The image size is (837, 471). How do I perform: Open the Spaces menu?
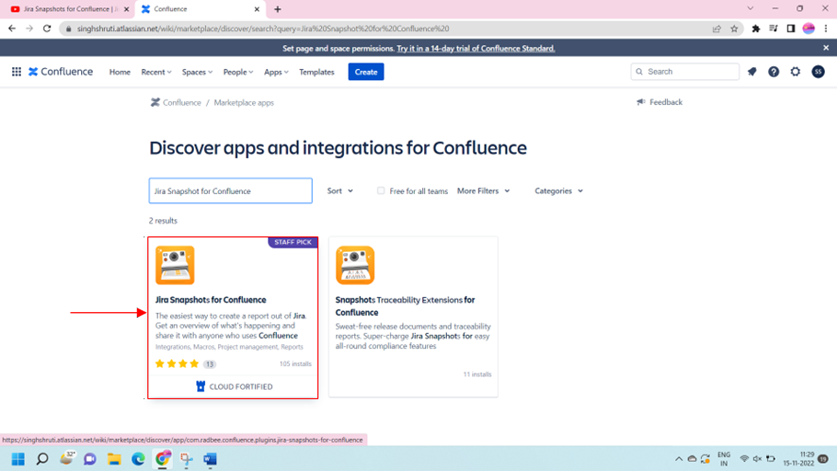pos(196,72)
